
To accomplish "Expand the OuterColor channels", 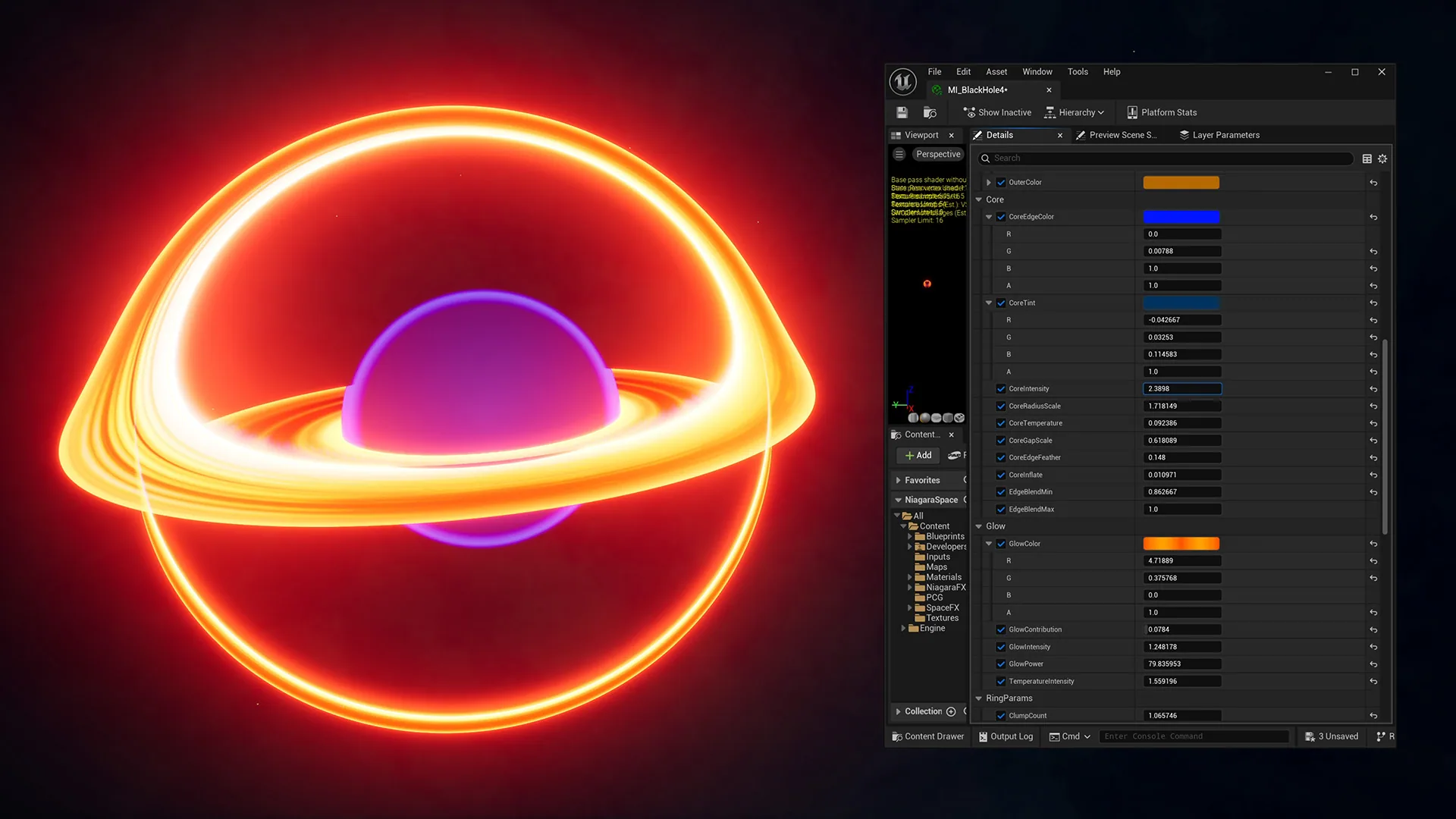I will click(x=989, y=183).
